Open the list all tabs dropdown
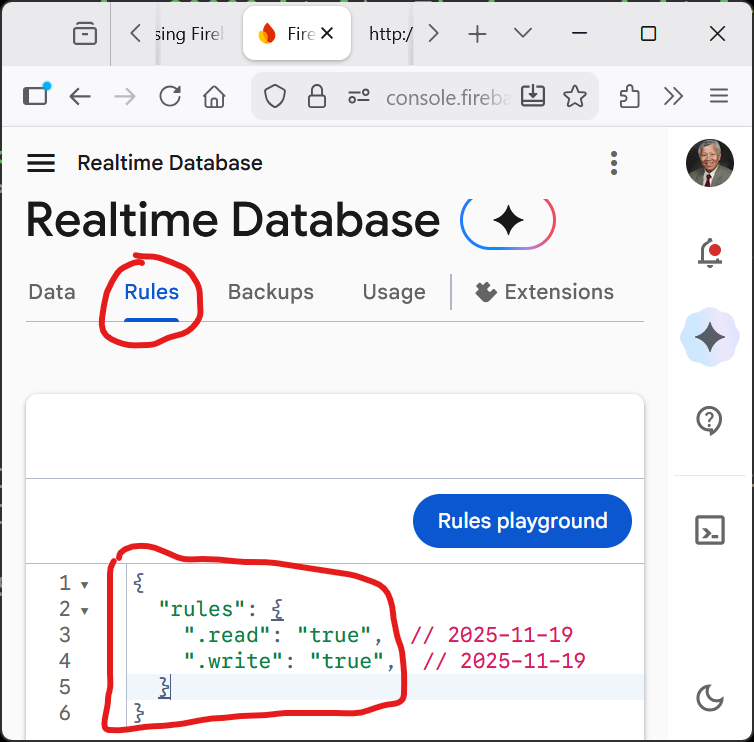The image size is (754, 742). click(522, 34)
